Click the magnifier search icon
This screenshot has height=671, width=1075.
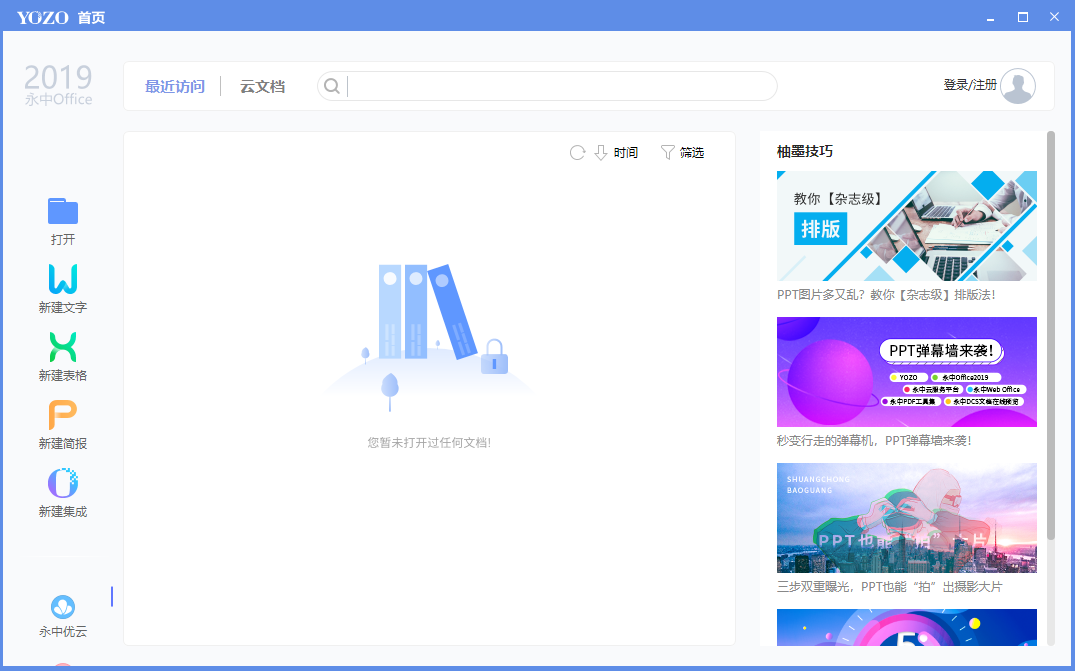(332, 86)
